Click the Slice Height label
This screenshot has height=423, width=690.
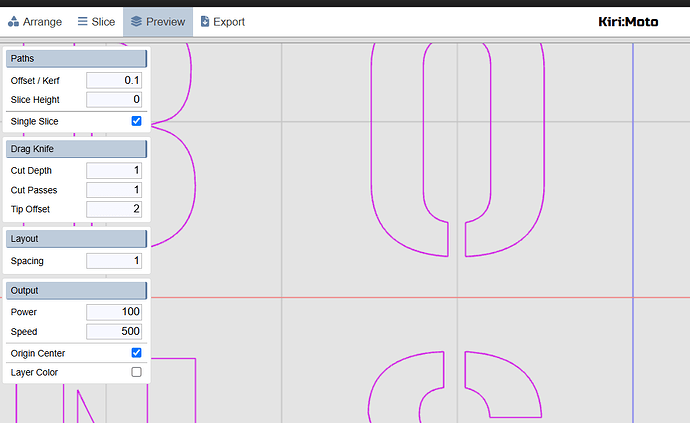click(35, 100)
